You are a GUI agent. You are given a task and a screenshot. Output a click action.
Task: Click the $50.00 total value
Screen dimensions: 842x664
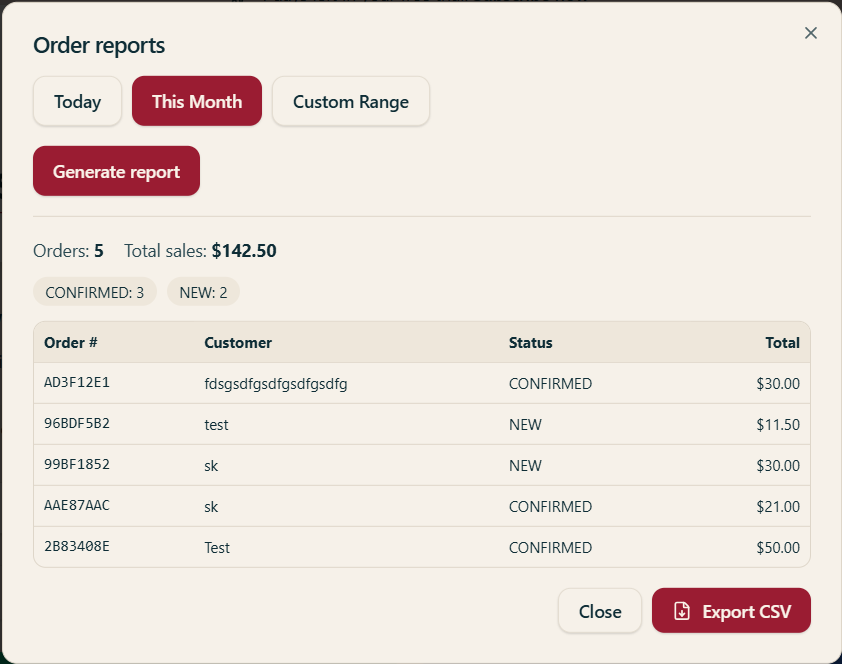tap(778, 548)
